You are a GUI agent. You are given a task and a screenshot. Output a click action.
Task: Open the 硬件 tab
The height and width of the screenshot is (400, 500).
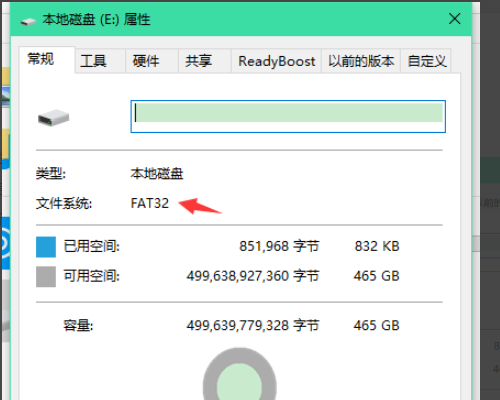152,61
